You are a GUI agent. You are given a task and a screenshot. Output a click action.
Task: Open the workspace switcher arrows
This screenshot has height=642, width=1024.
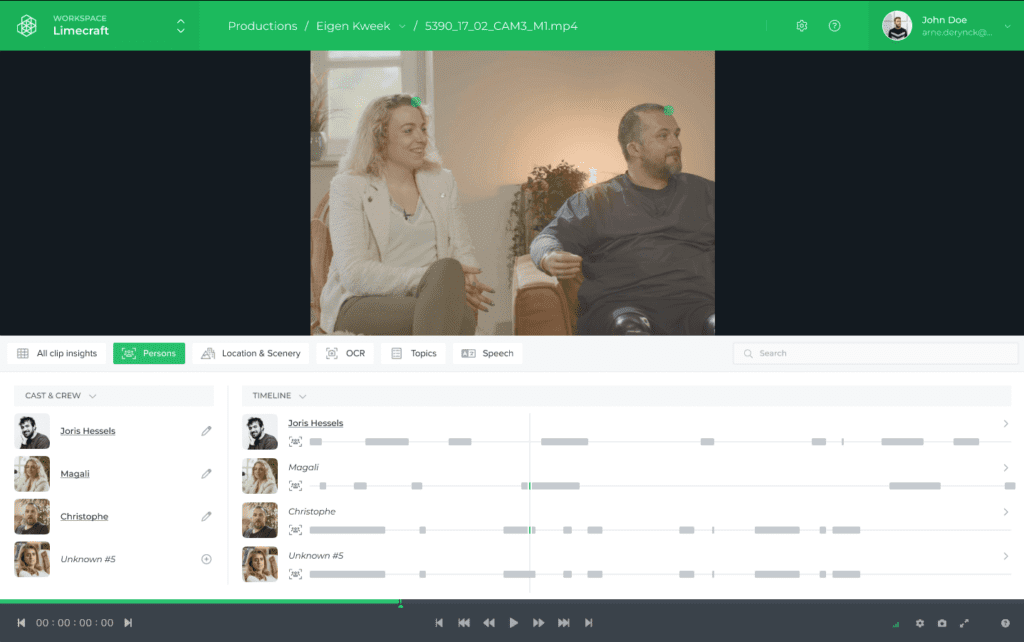(180, 26)
